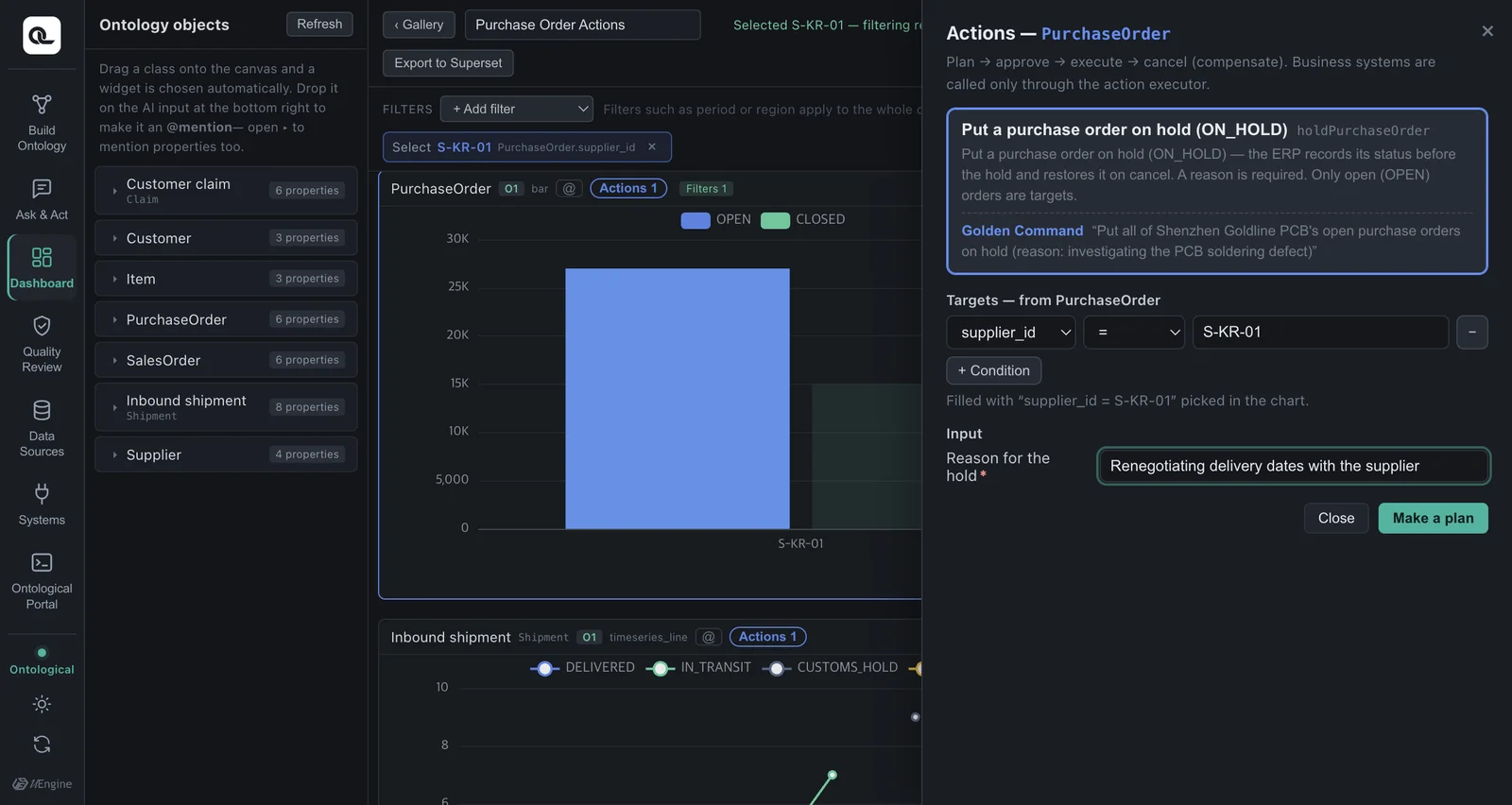Image resolution: width=1512 pixels, height=805 pixels.
Task: Click the green CLOSED legend swatch
Action: [775, 220]
